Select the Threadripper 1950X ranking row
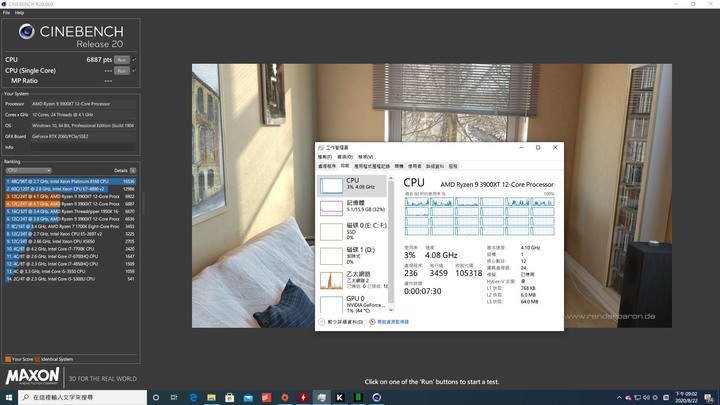 pos(71,211)
